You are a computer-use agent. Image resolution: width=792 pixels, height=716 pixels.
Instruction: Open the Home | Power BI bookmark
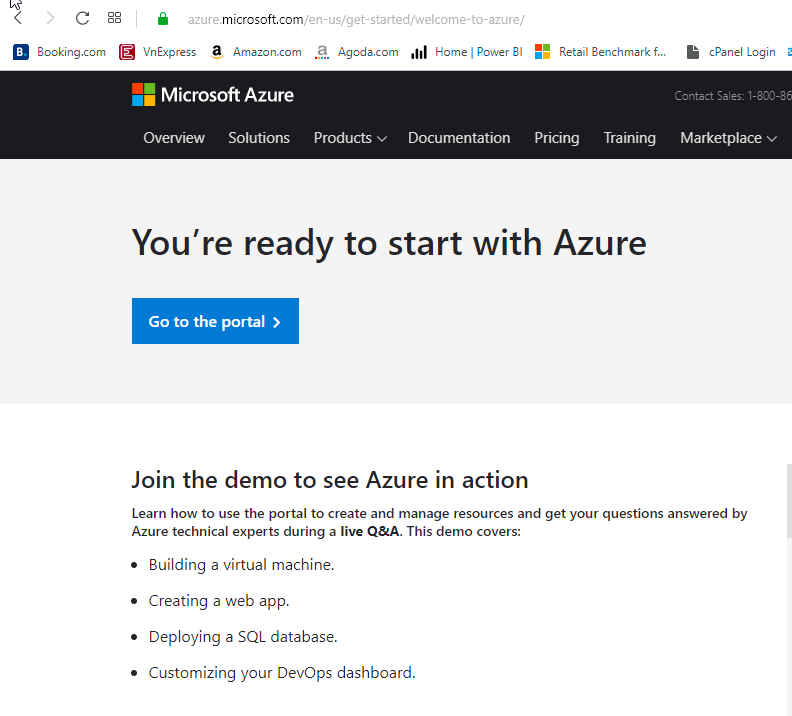[x=466, y=52]
